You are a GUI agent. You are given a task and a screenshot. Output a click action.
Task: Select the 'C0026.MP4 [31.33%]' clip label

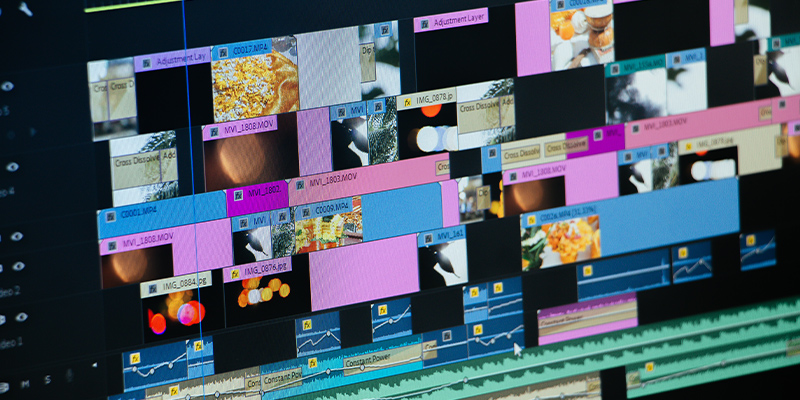click(x=567, y=214)
